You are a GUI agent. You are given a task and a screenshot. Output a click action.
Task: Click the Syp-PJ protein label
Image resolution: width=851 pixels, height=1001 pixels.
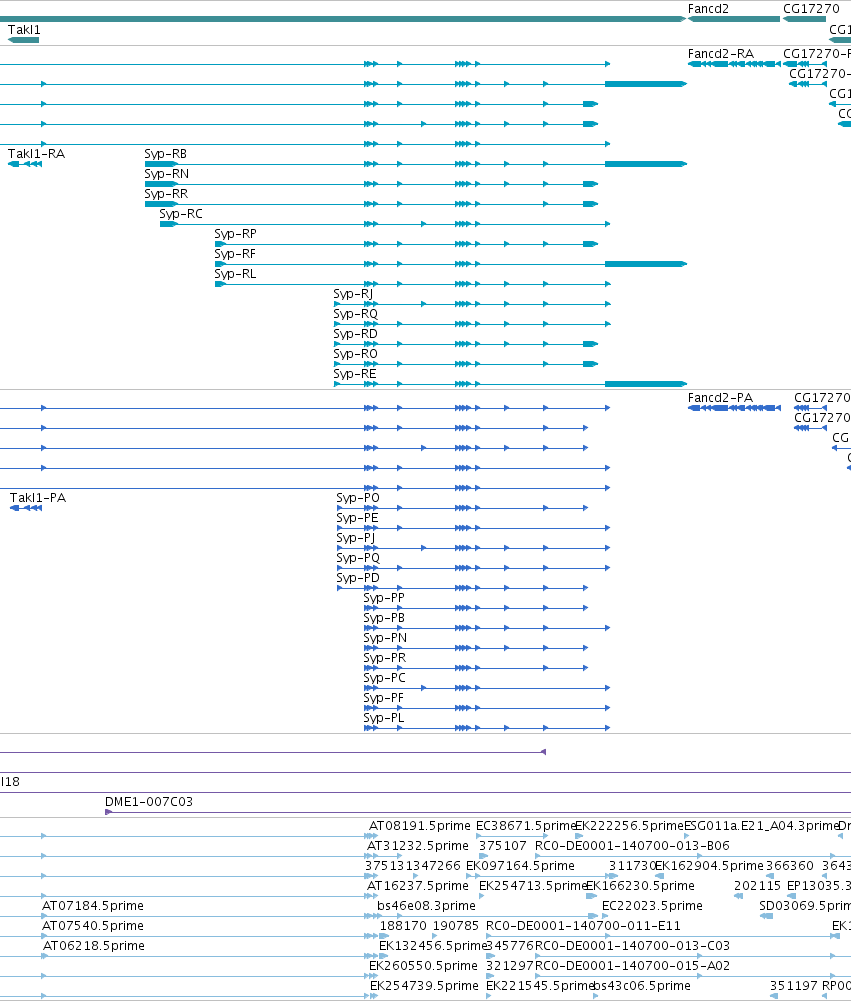point(356,538)
